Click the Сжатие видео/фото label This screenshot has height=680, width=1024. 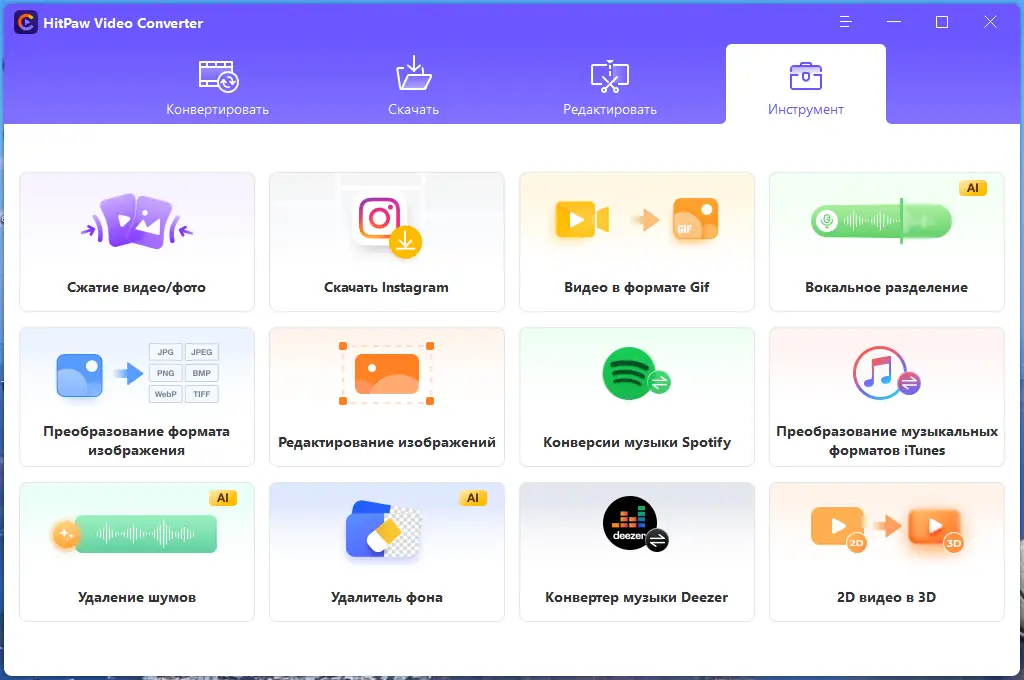pos(136,287)
